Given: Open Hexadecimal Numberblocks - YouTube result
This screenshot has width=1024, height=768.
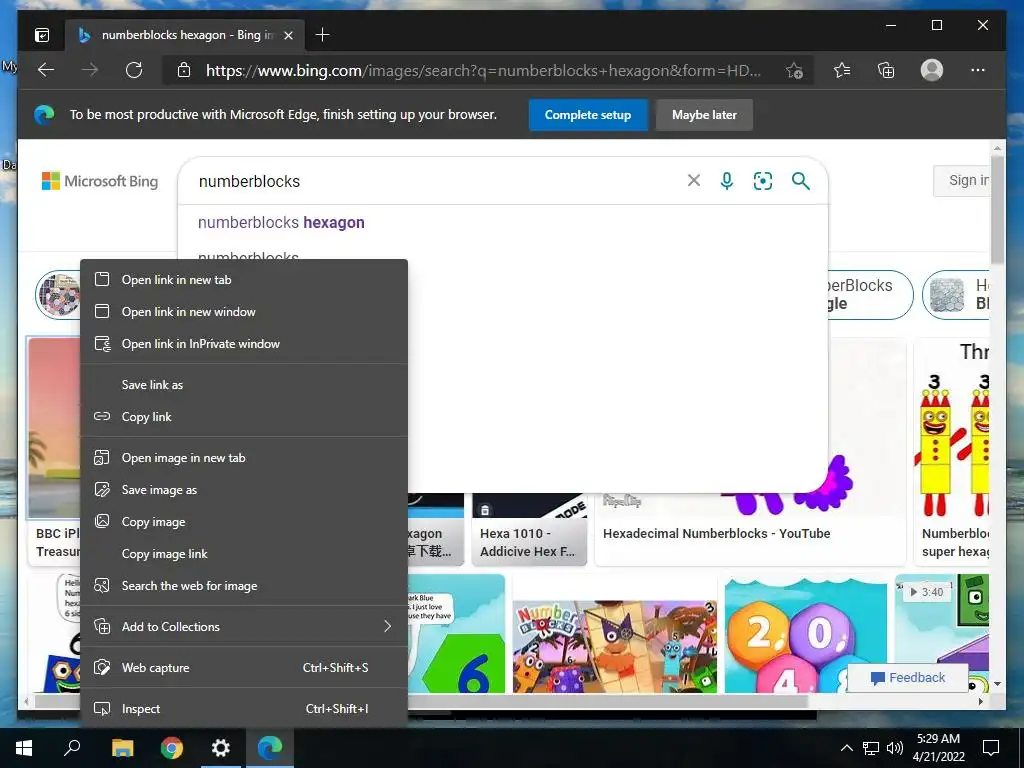Looking at the screenshot, I should [x=716, y=534].
